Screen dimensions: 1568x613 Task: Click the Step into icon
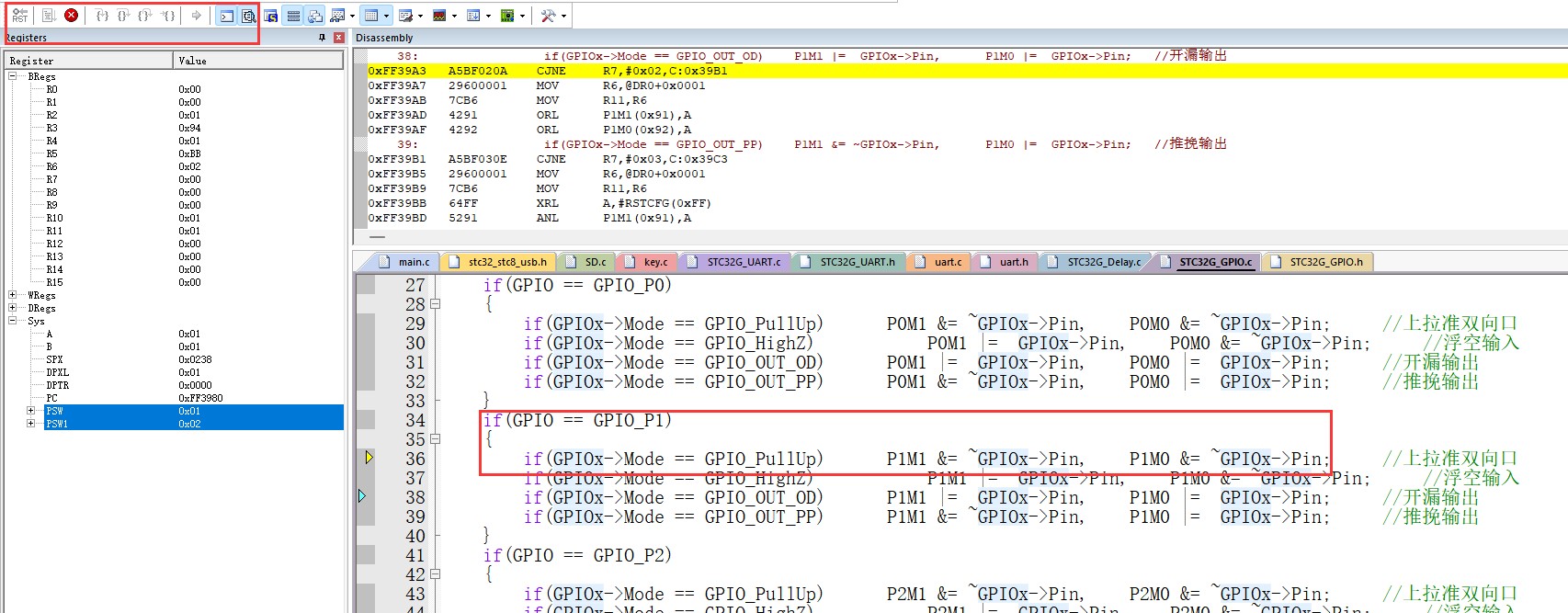[x=102, y=16]
